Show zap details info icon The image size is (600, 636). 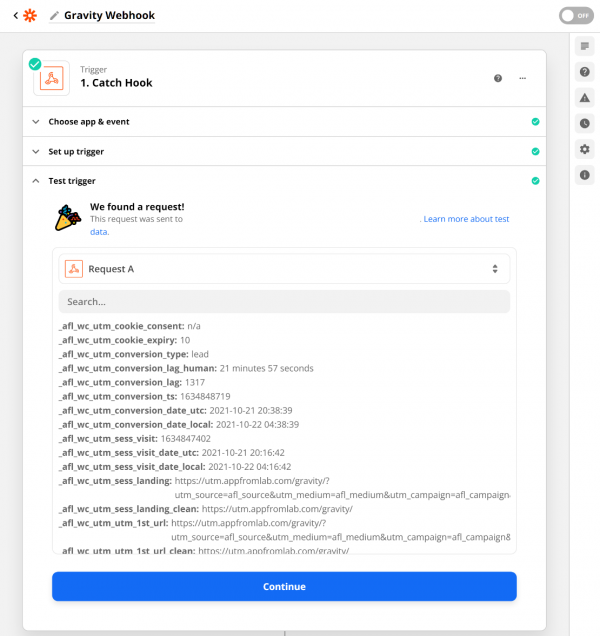584,175
